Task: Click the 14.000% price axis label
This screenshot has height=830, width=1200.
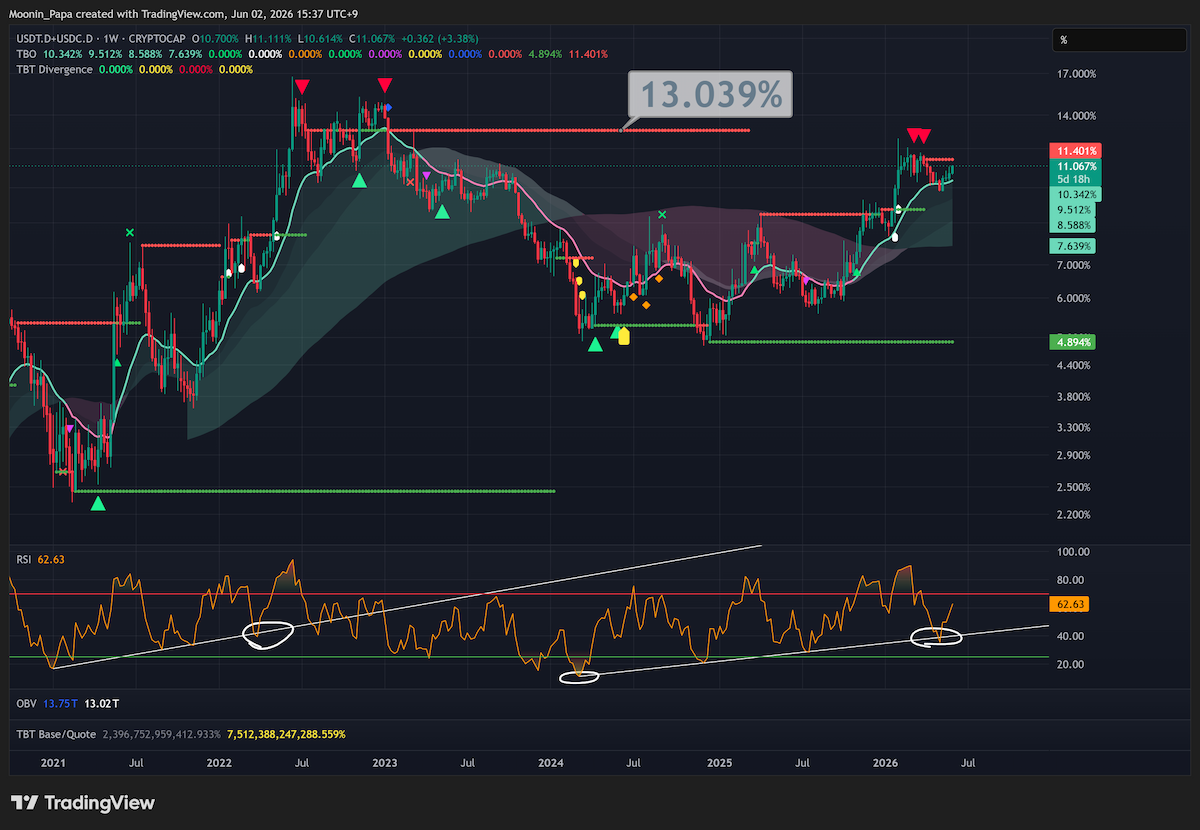Action: tap(1077, 116)
